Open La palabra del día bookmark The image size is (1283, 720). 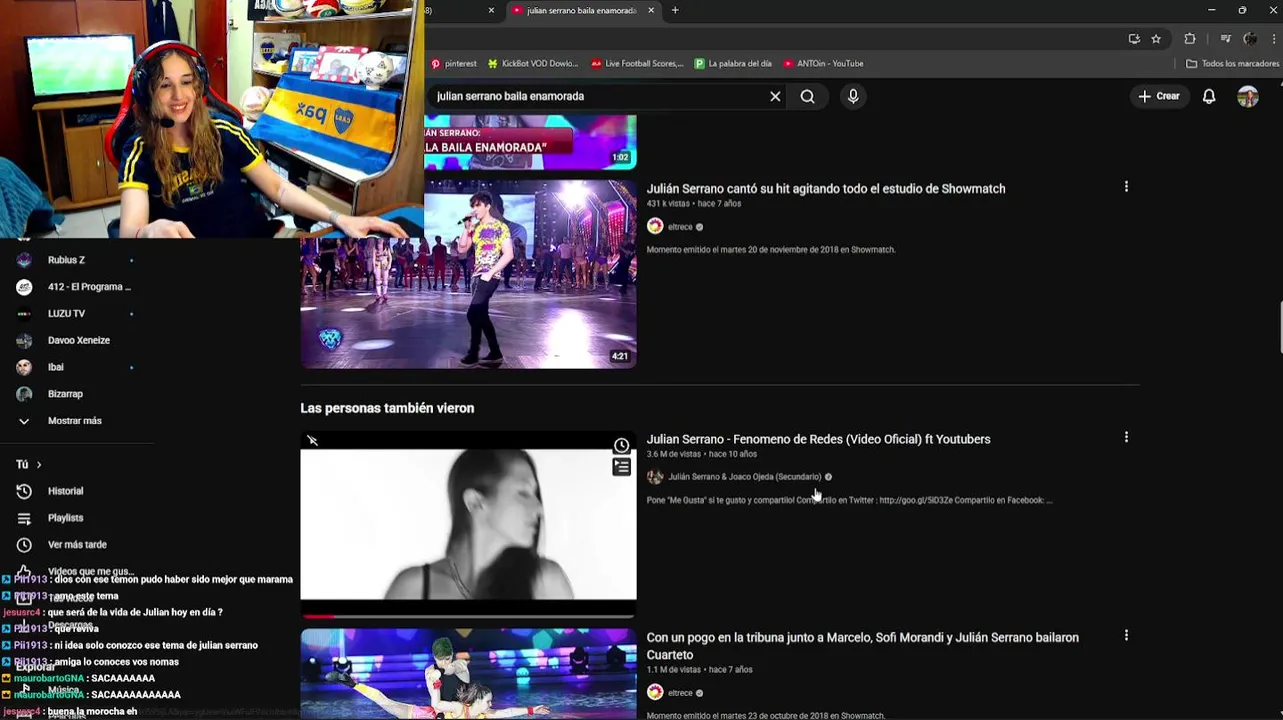pyautogui.click(x=733, y=63)
